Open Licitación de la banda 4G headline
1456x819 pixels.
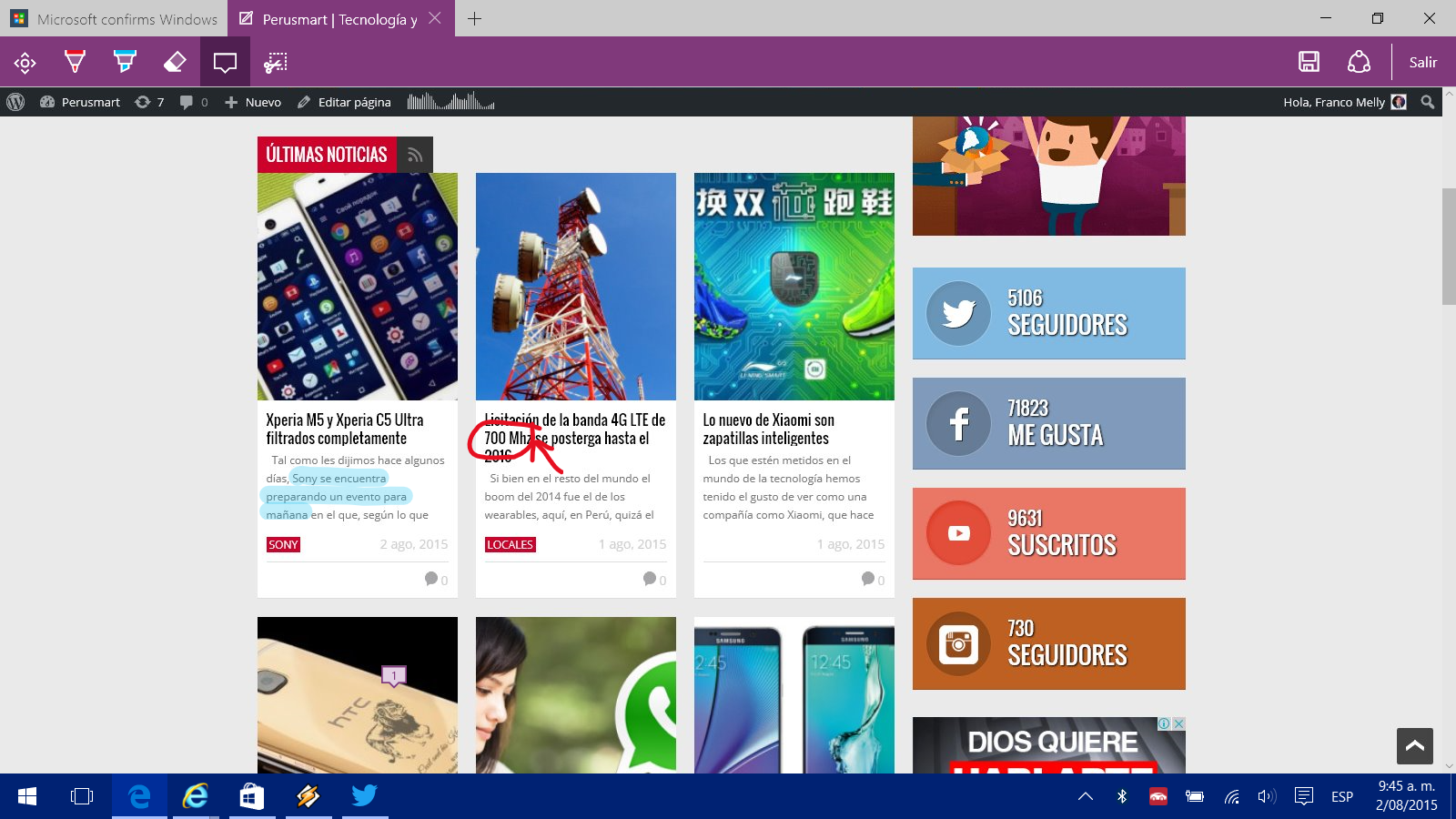pos(575,438)
